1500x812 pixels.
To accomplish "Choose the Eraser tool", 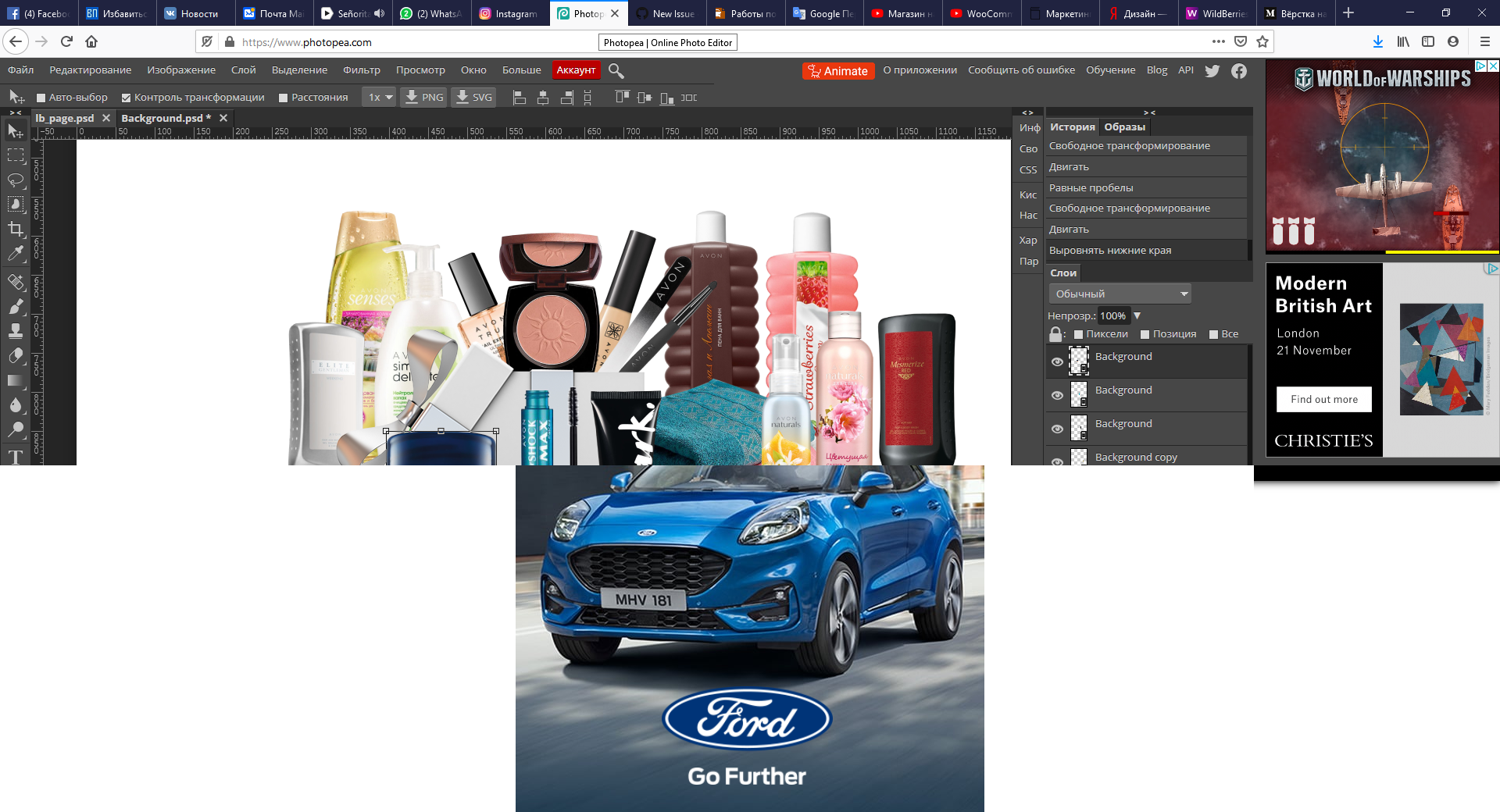I will [x=16, y=356].
